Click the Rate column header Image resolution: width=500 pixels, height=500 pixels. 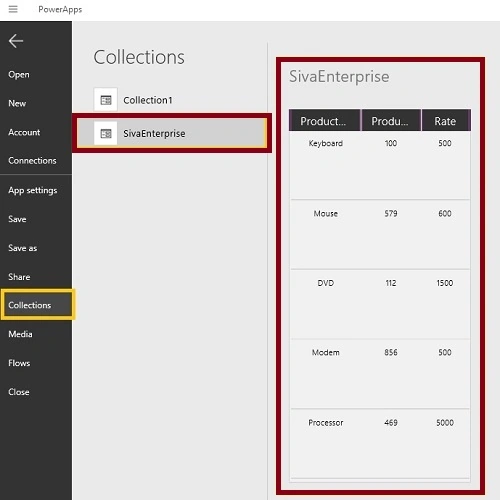point(446,121)
